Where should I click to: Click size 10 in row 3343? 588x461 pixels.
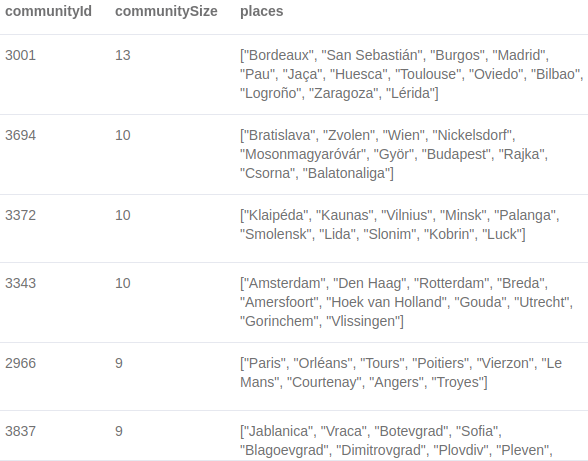(123, 283)
